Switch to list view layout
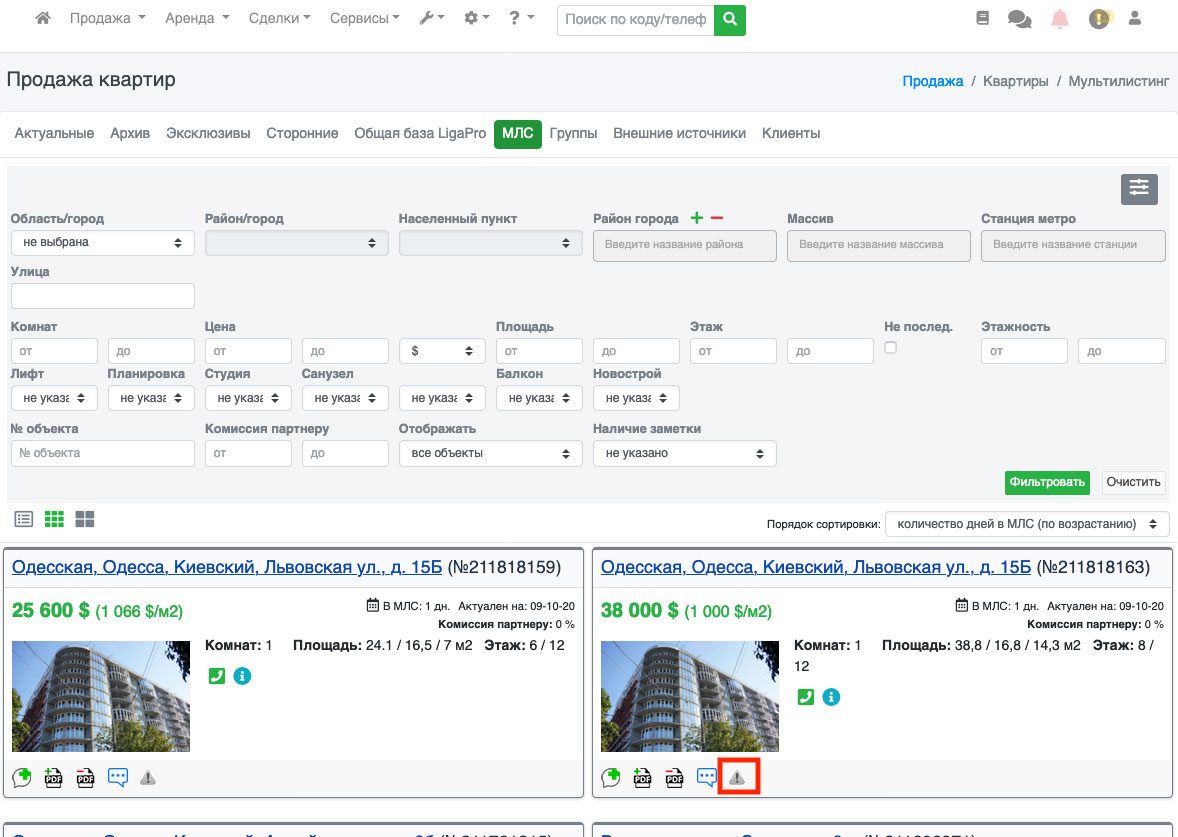This screenshot has height=837, width=1178. [x=24, y=519]
